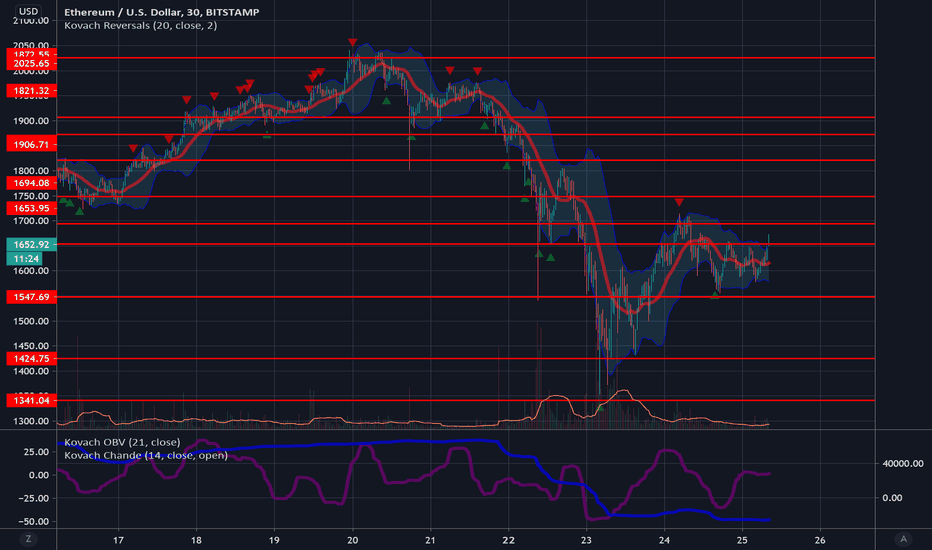Click the 2100.00 price axis value
Image resolution: width=932 pixels, height=550 pixels.
31,21
